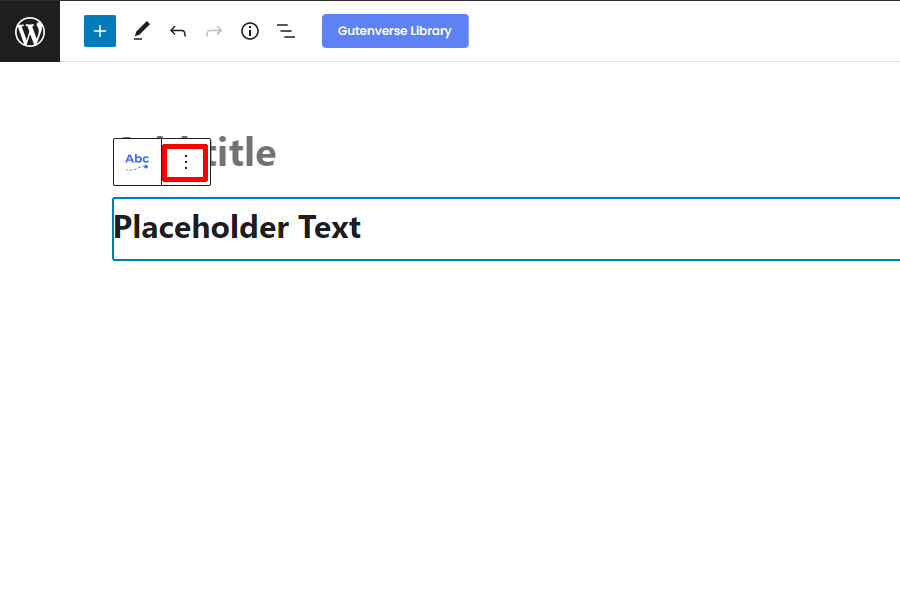Select the Tools pencil icon
900x600 pixels.
click(141, 31)
